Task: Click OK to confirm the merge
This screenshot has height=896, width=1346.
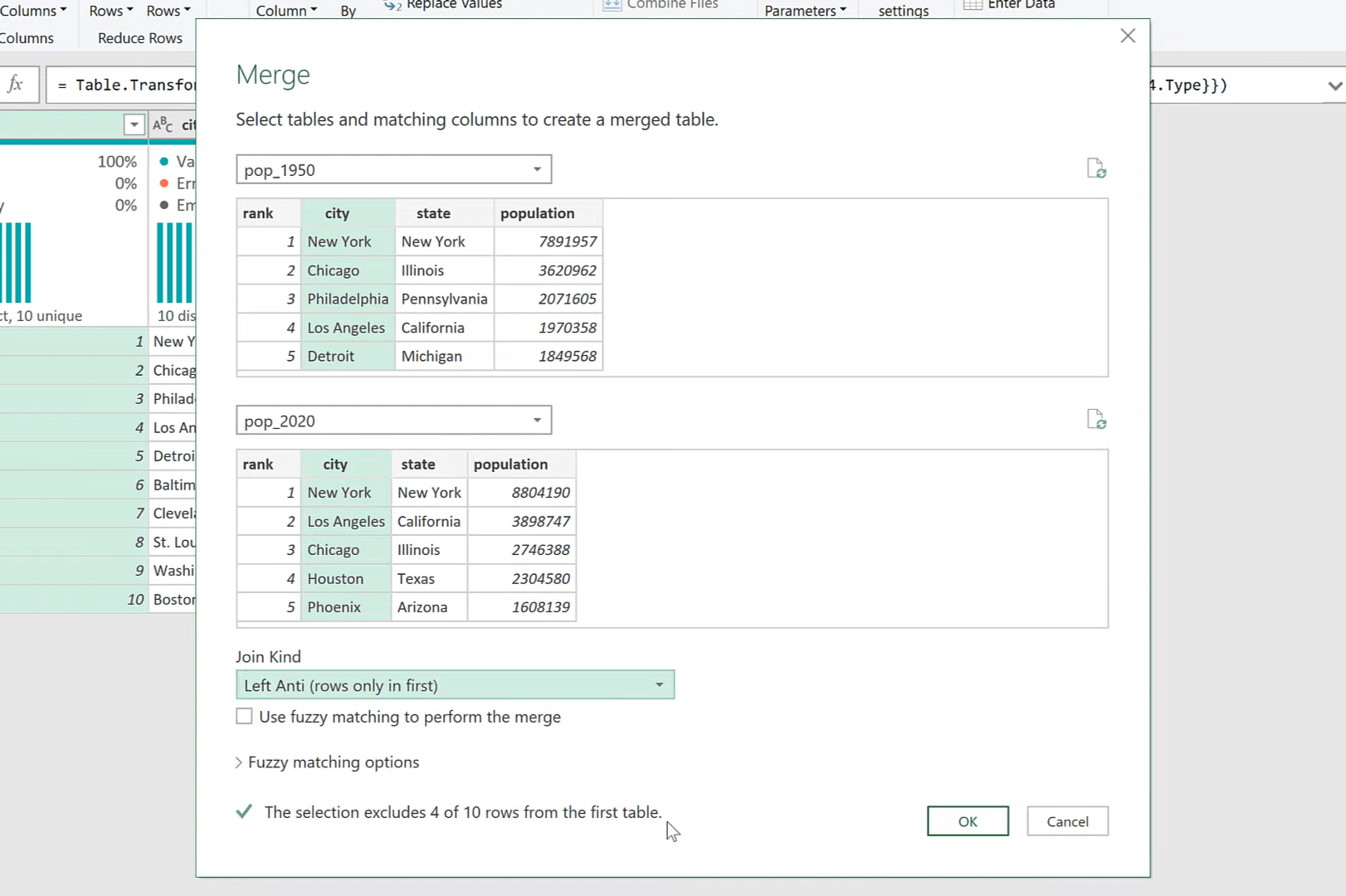Action: tap(968, 821)
